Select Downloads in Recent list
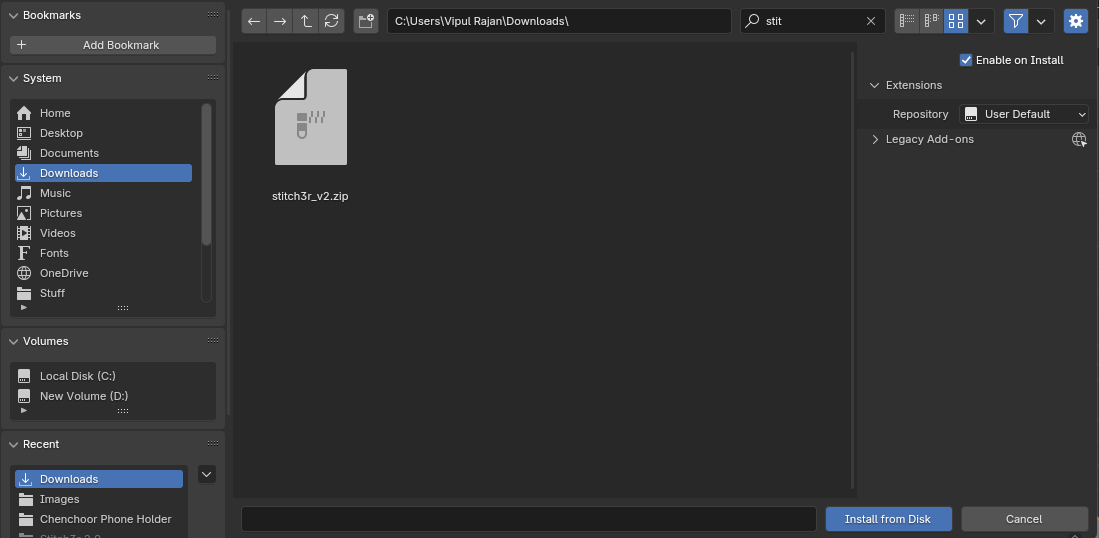 pos(99,479)
